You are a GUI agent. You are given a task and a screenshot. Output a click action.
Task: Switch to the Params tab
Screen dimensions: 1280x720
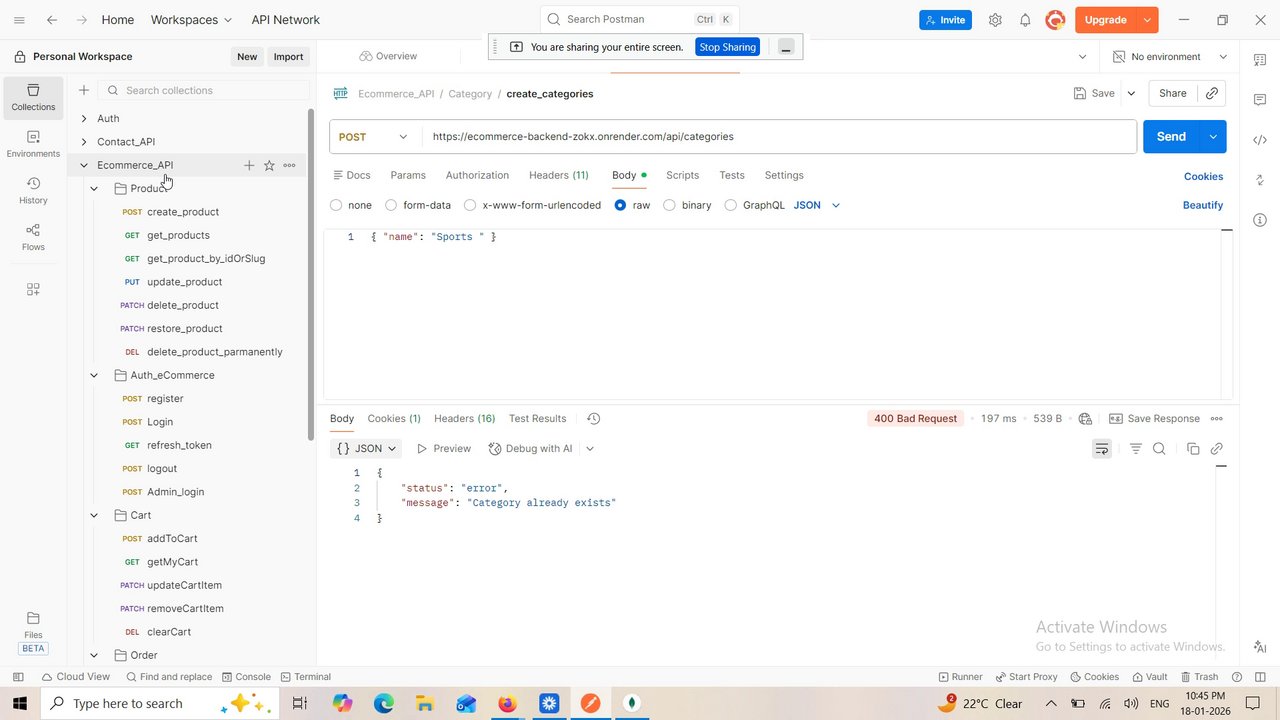[x=408, y=175]
